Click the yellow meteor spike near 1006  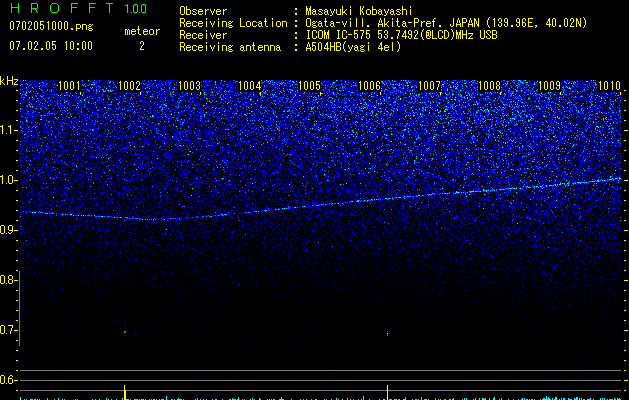coord(388,392)
